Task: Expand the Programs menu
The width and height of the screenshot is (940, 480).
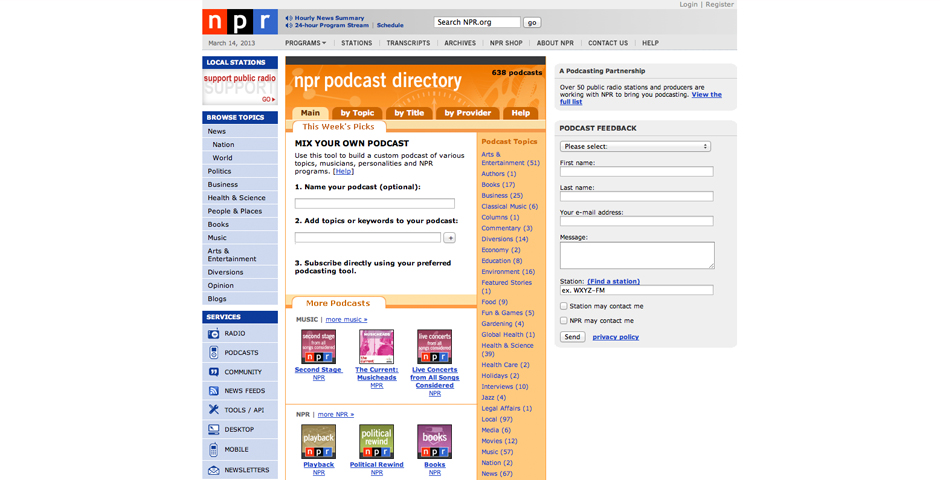Action: point(306,43)
